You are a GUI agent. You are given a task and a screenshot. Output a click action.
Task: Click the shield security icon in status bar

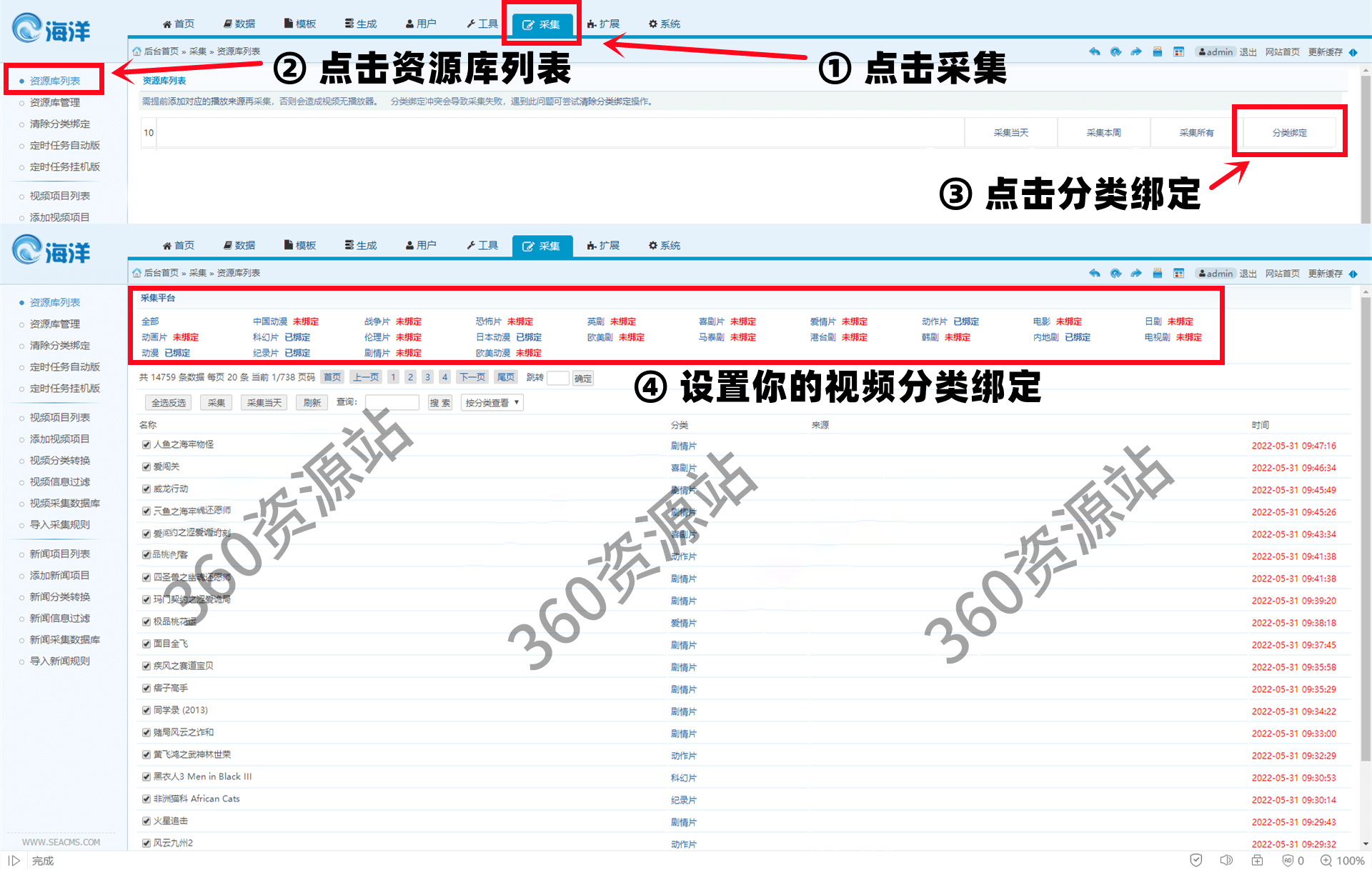point(1195,860)
